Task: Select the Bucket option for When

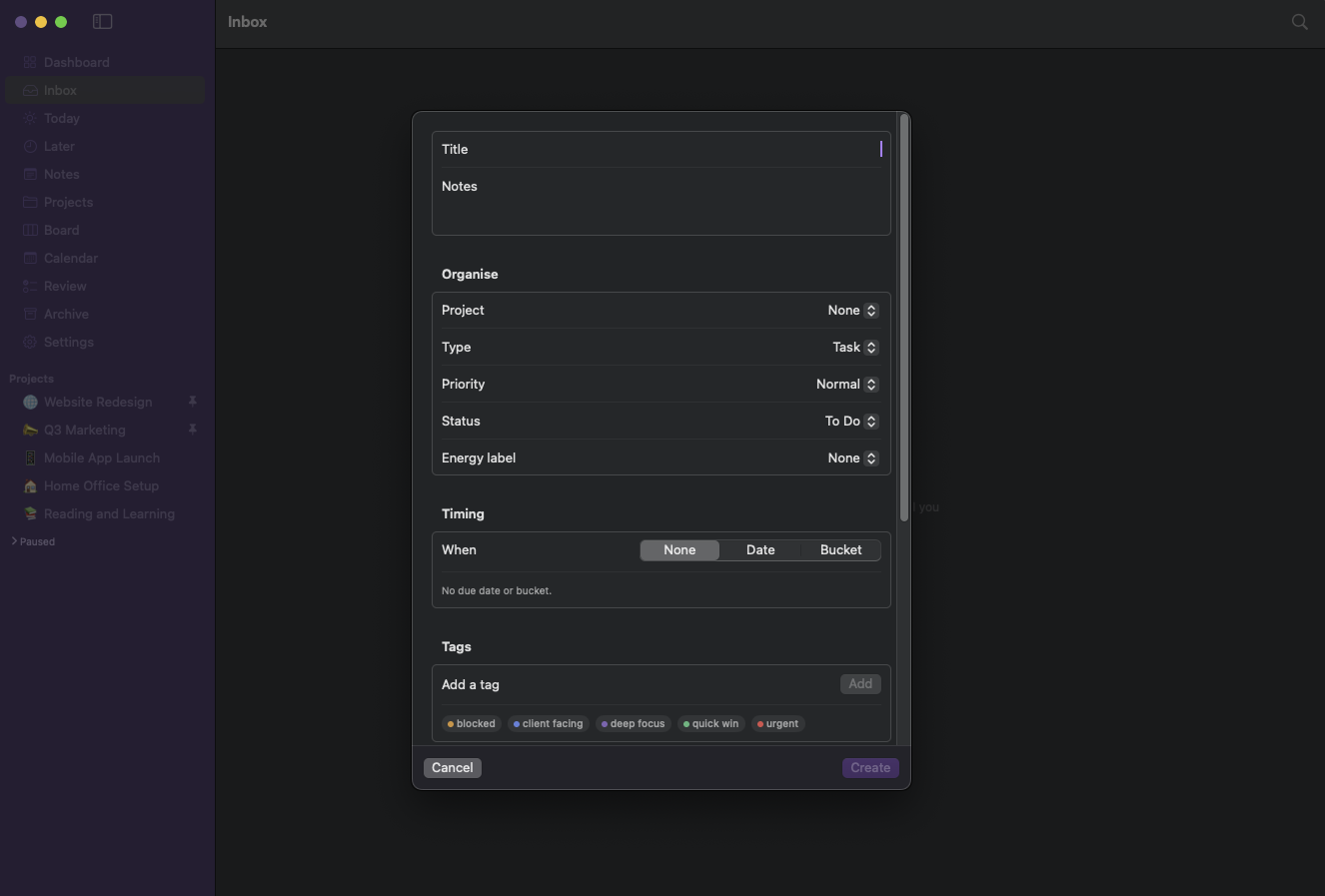Action: 840,550
